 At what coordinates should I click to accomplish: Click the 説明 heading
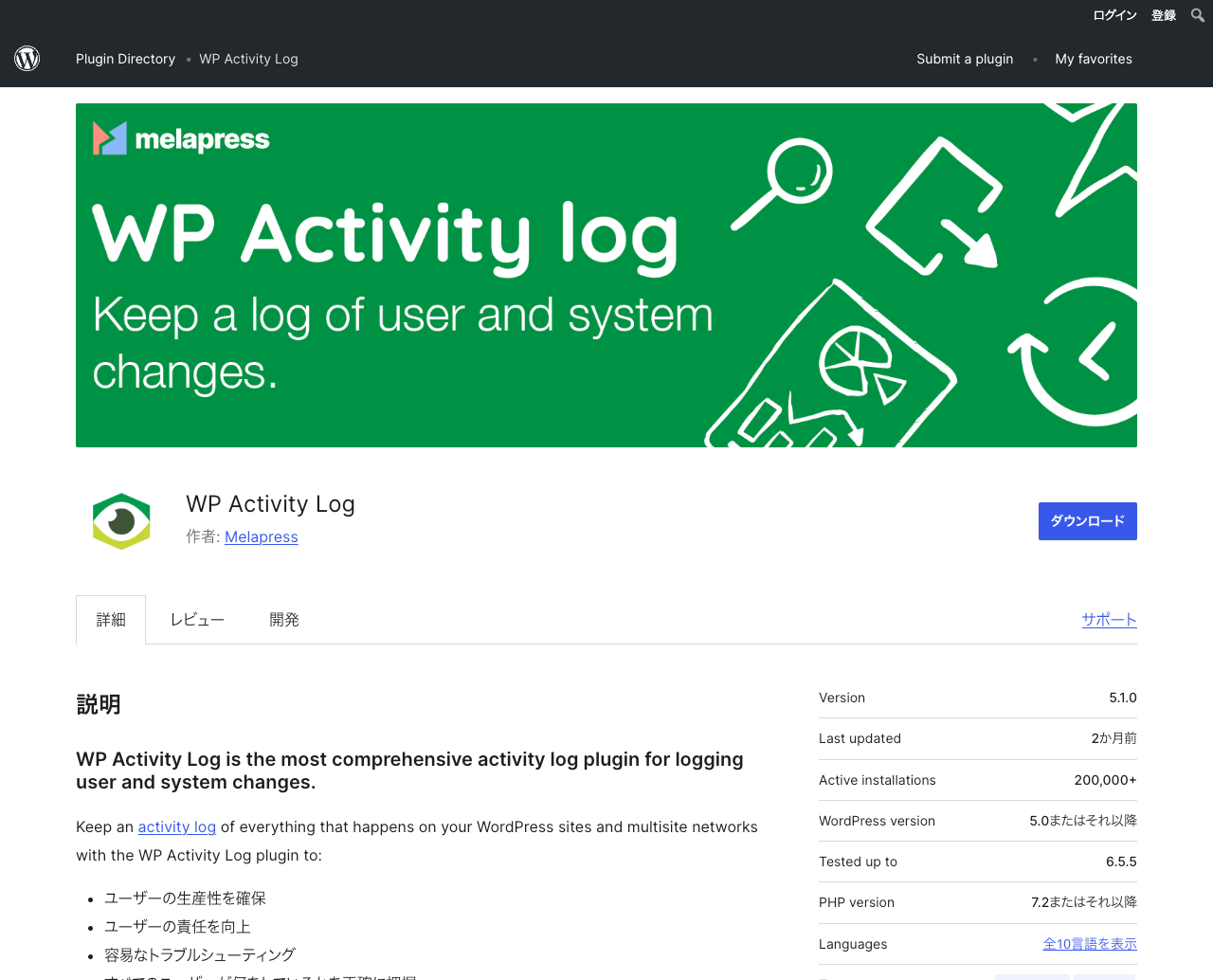(99, 704)
